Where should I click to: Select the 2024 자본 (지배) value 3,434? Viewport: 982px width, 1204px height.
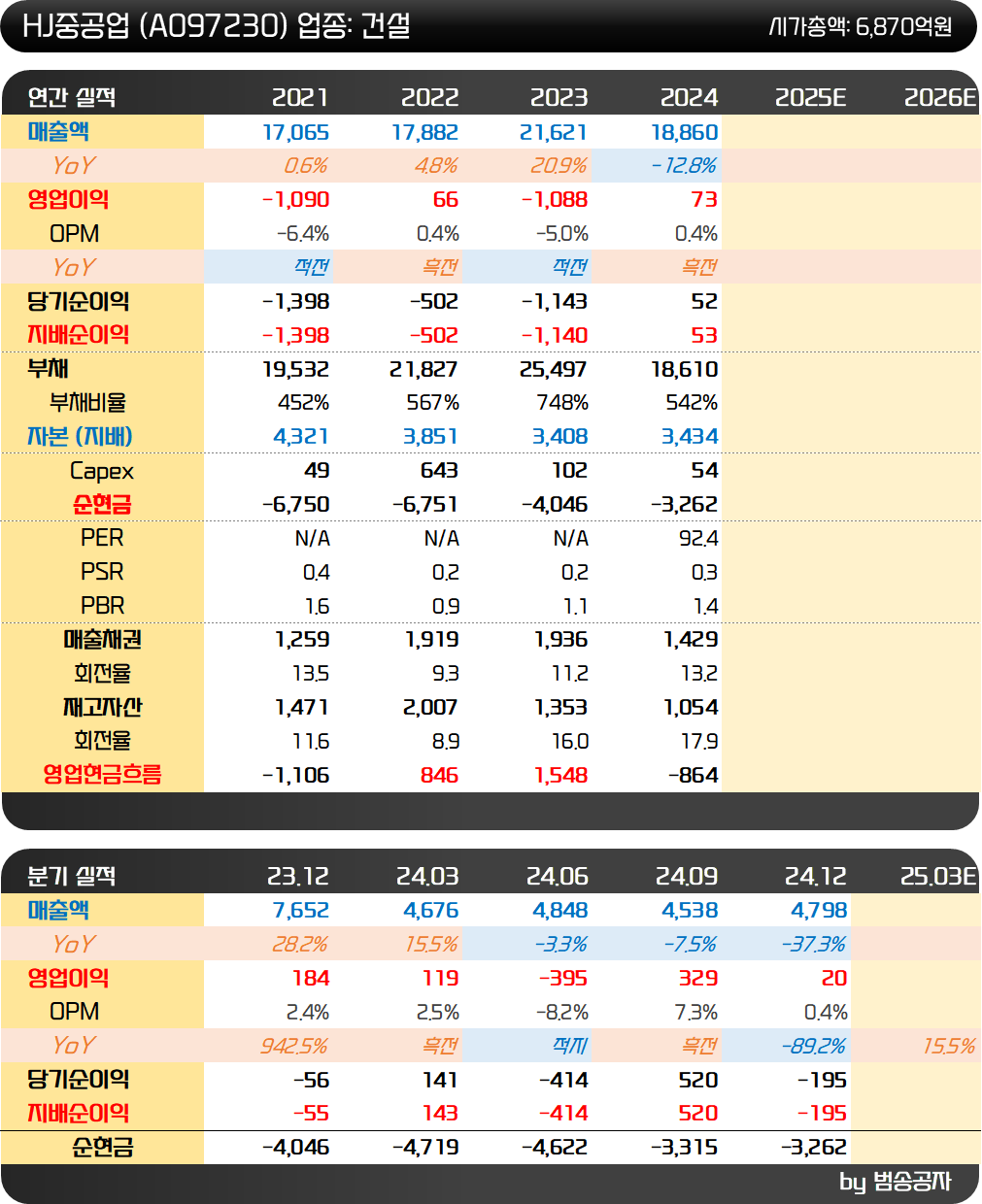(690, 437)
